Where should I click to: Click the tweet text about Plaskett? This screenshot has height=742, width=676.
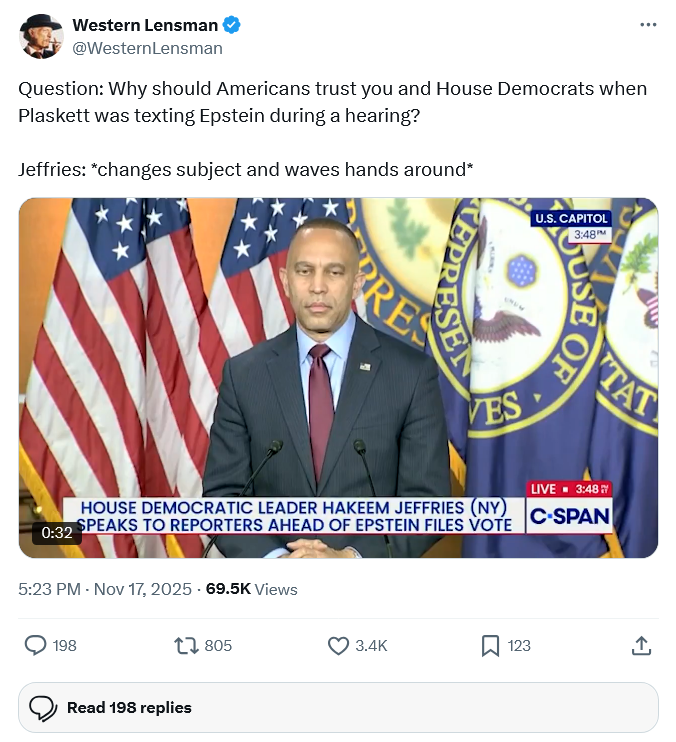click(332, 101)
